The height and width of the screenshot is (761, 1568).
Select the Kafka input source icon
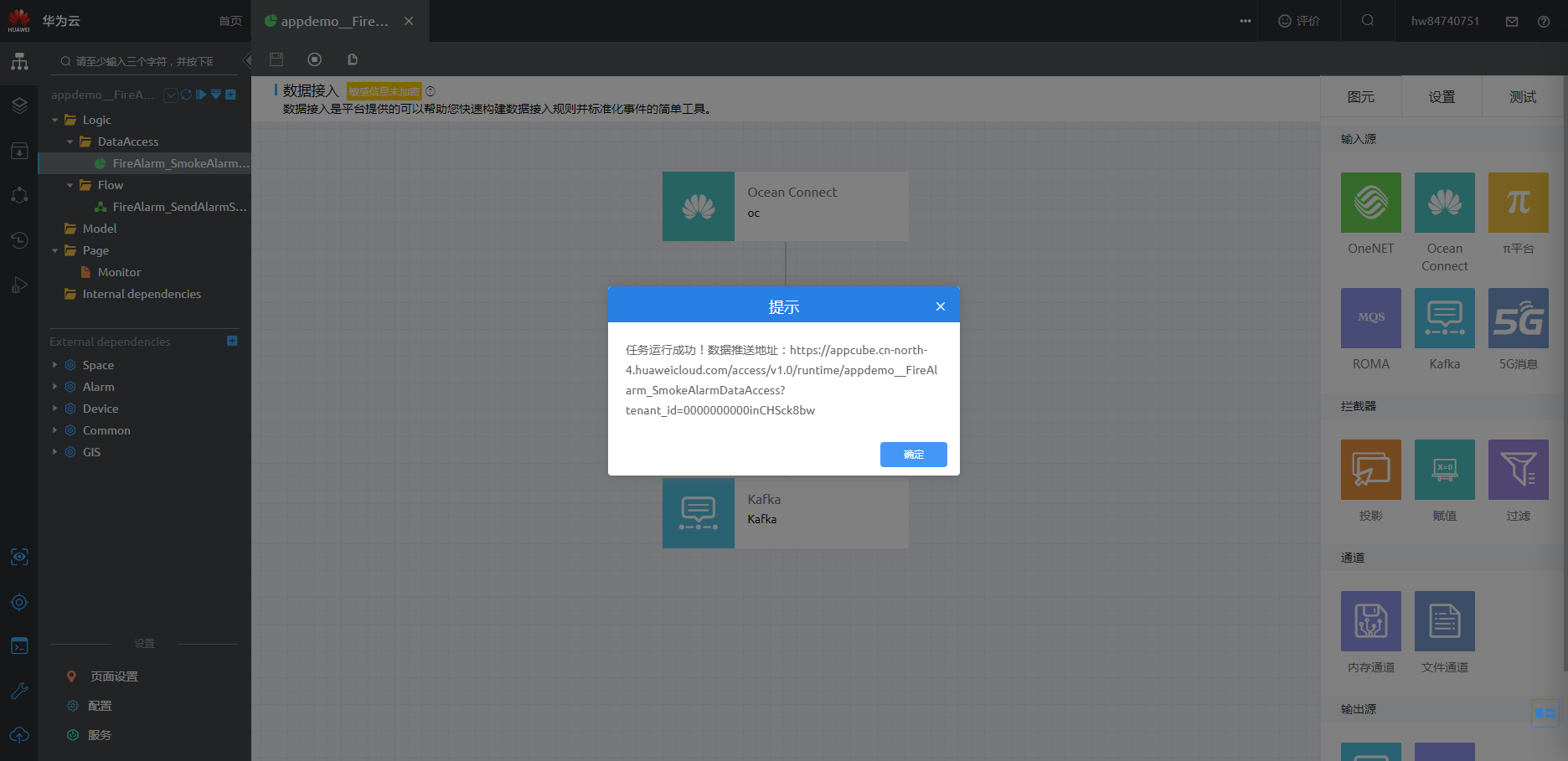pos(1445,318)
